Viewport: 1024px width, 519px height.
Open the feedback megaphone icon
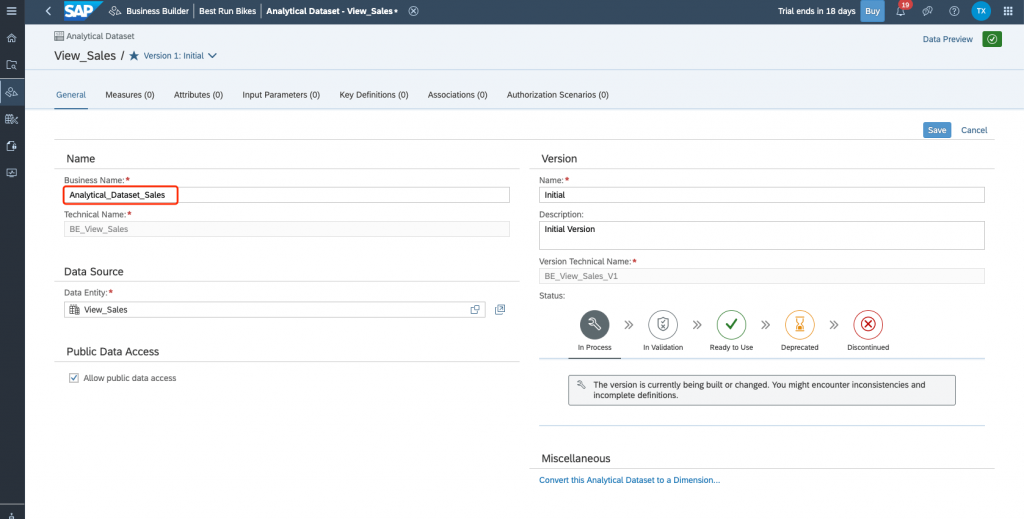tap(927, 11)
